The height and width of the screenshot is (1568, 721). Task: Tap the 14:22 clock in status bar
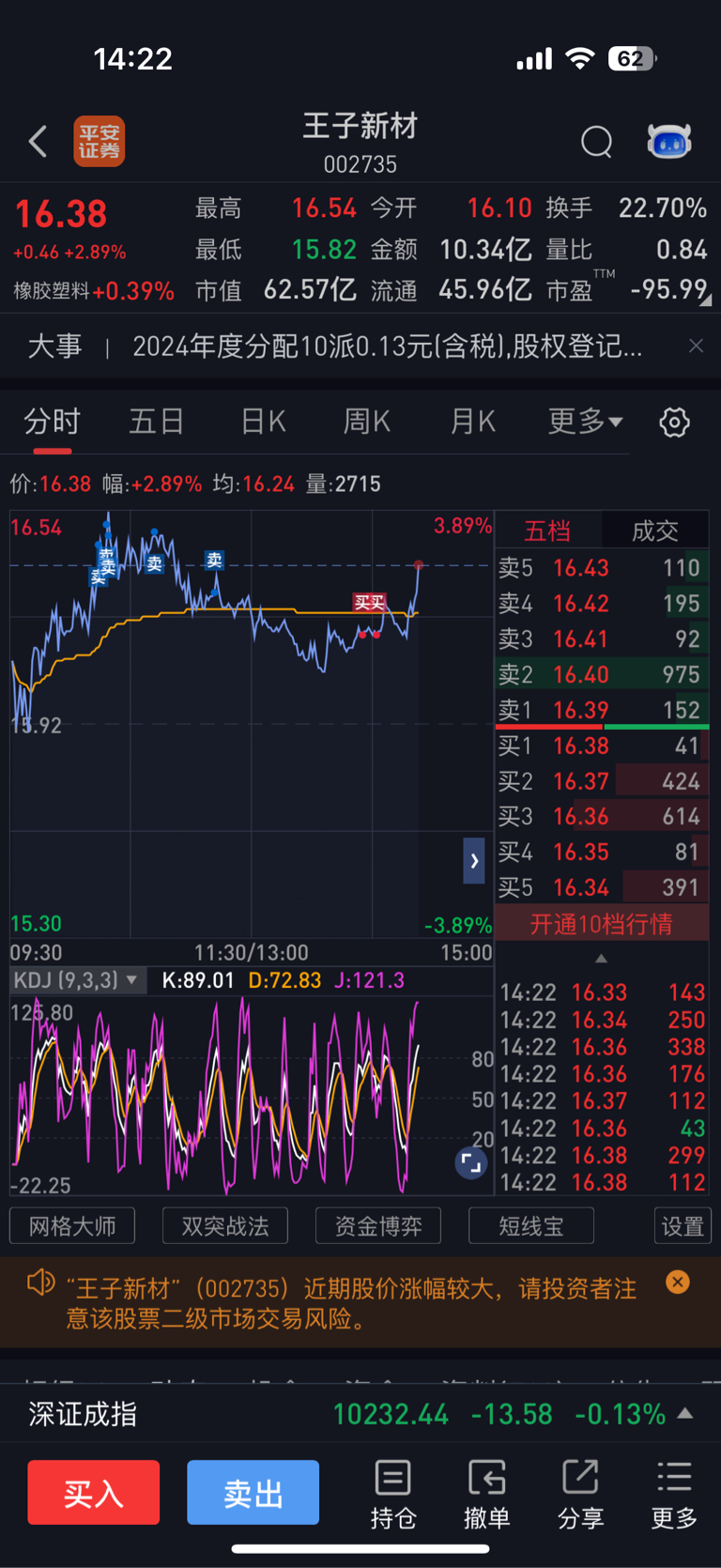pos(133,59)
